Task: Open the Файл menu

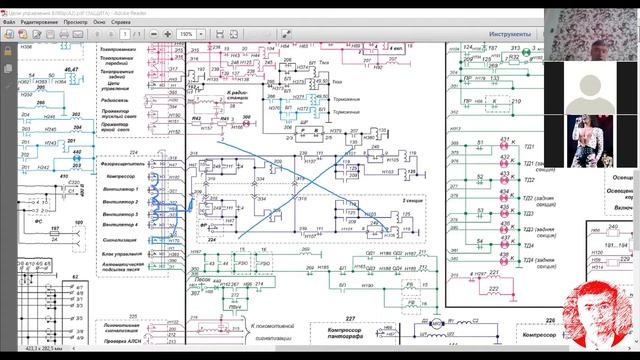Action: (x=9, y=22)
